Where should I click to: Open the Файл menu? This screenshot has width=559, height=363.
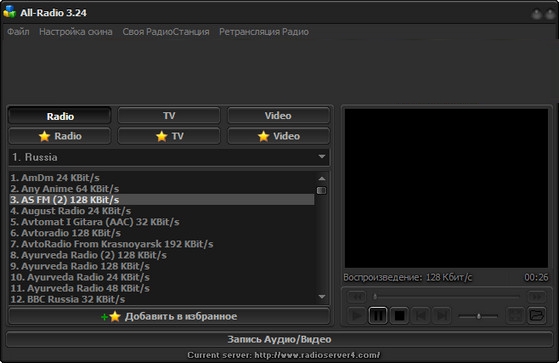(x=18, y=32)
